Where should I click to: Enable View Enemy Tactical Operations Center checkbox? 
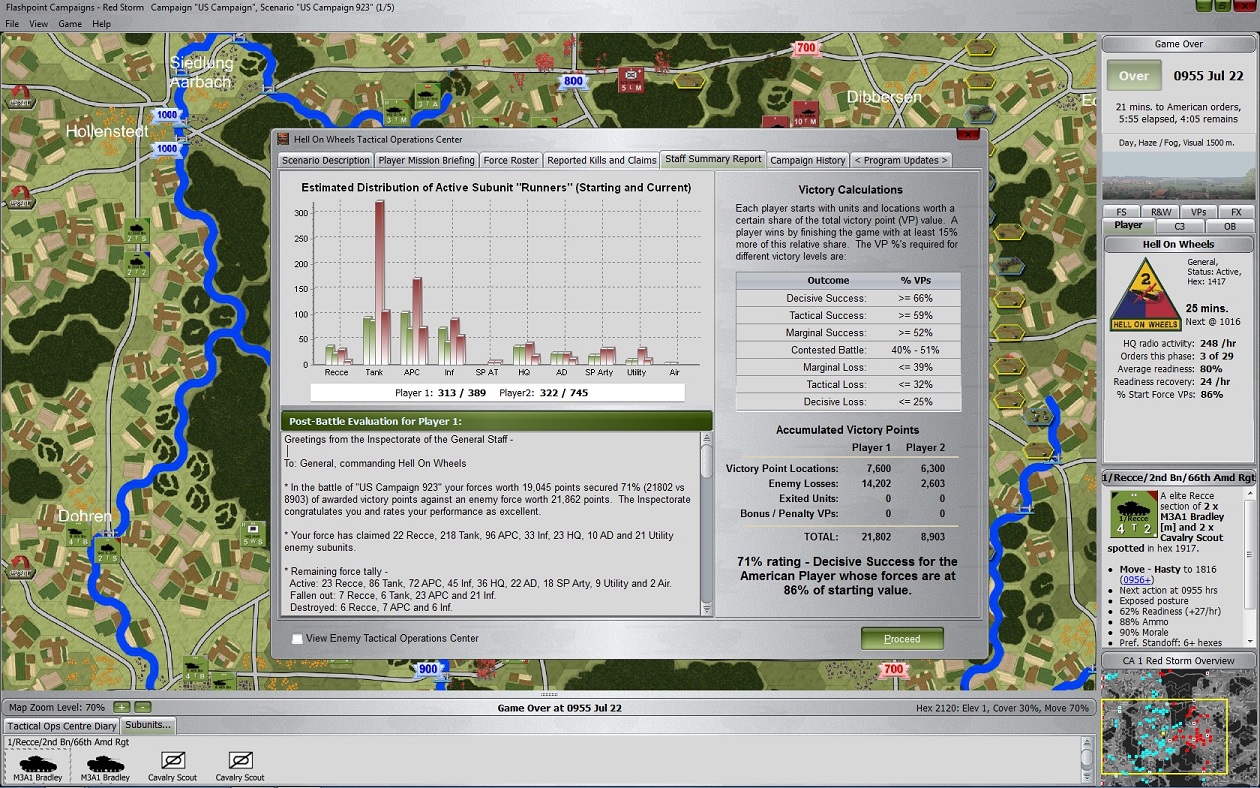[297, 639]
